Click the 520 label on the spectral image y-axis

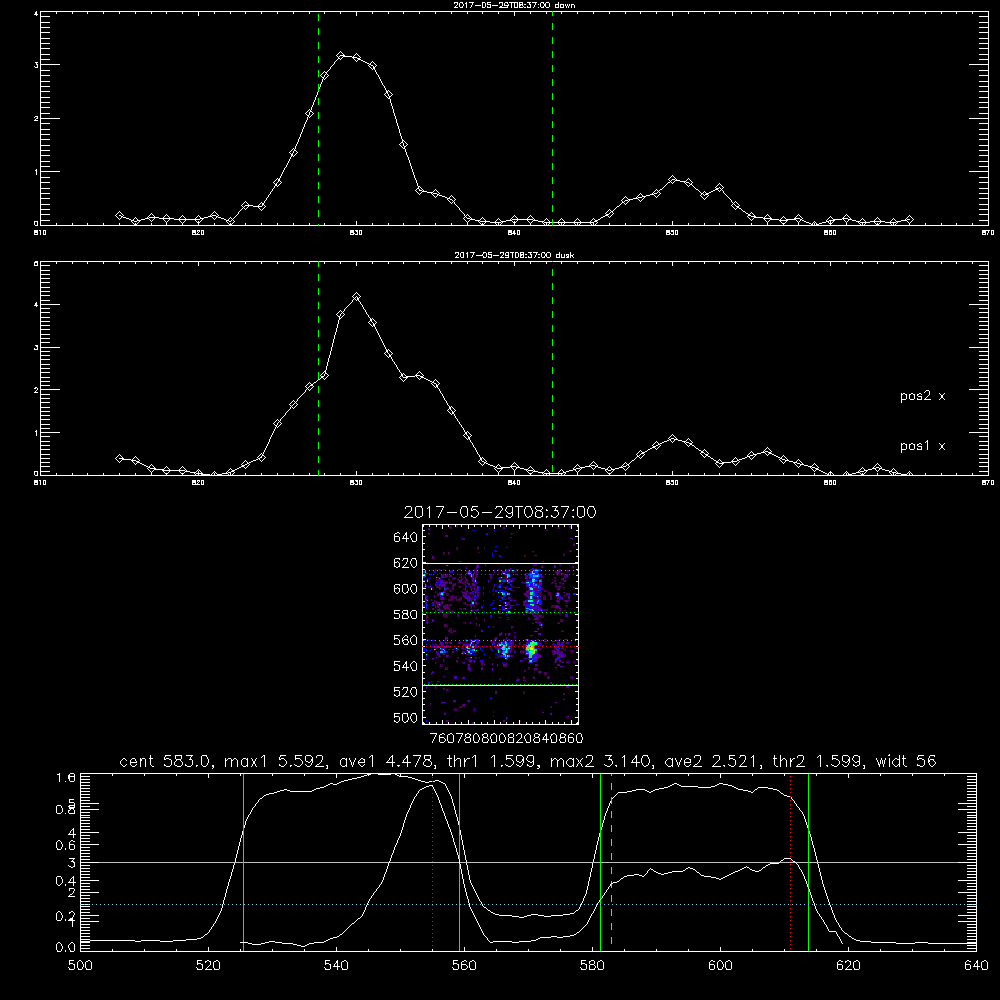(x=405, y=692)
